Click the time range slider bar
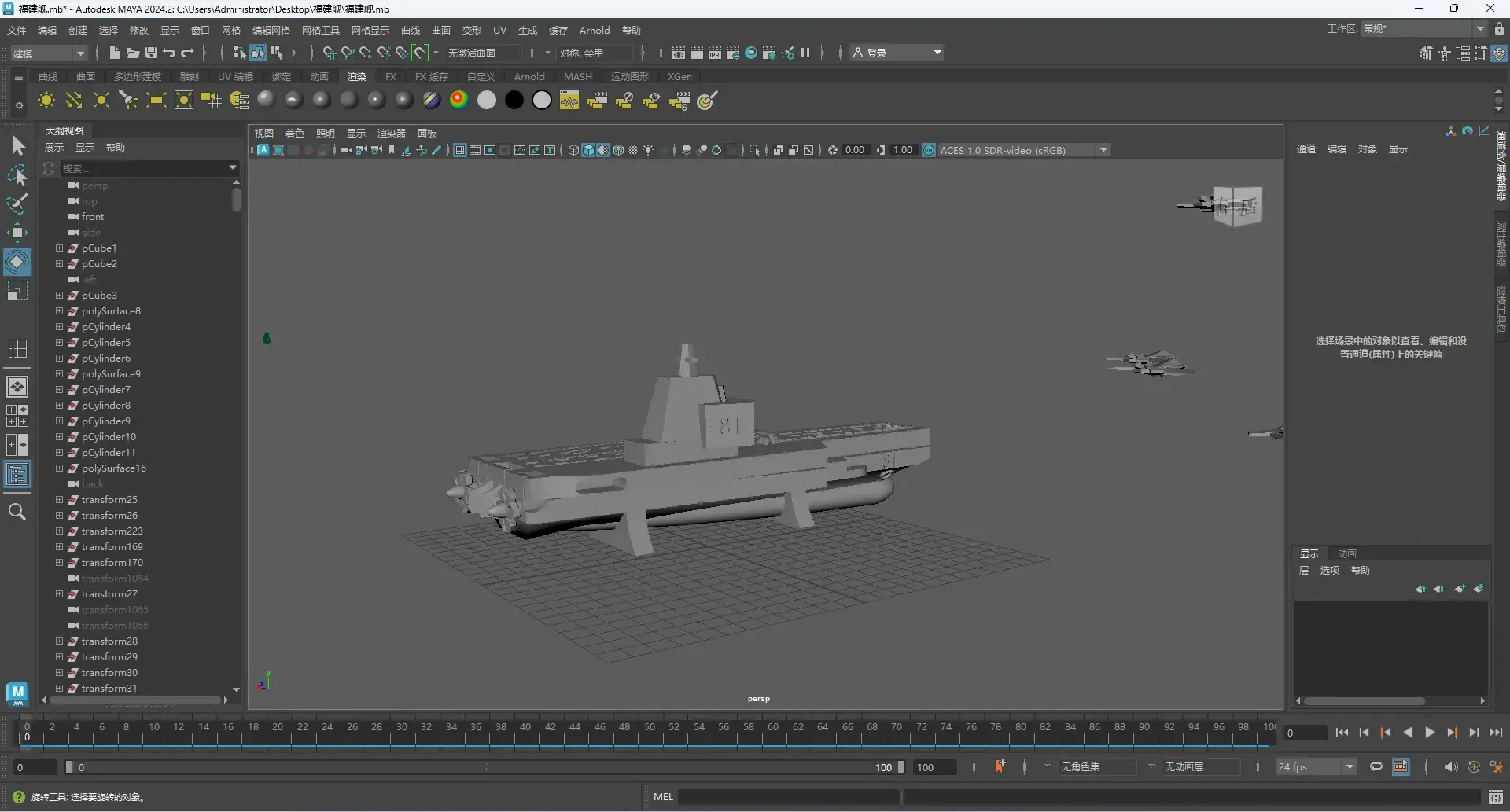Screen dimensions: 1510x812 coord(485,767)
